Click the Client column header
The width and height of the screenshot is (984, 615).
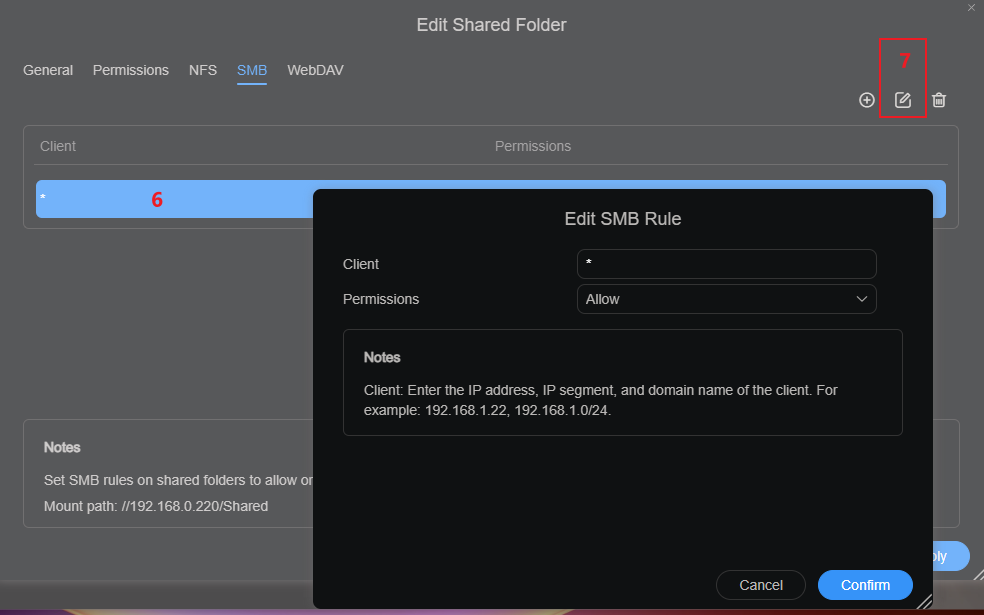[x=58, y=146]
